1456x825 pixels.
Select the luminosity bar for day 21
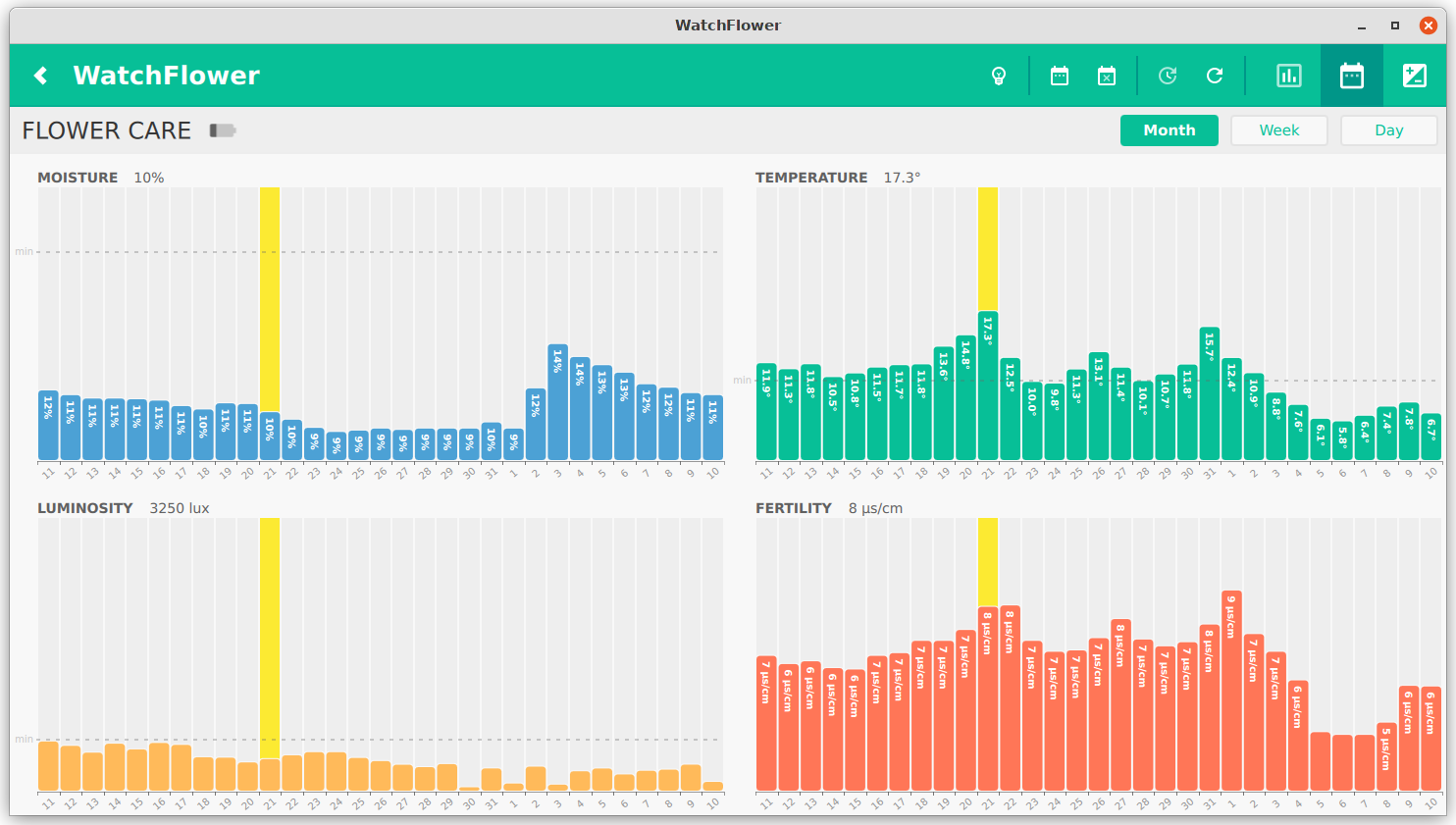click(x=270, y=775)
